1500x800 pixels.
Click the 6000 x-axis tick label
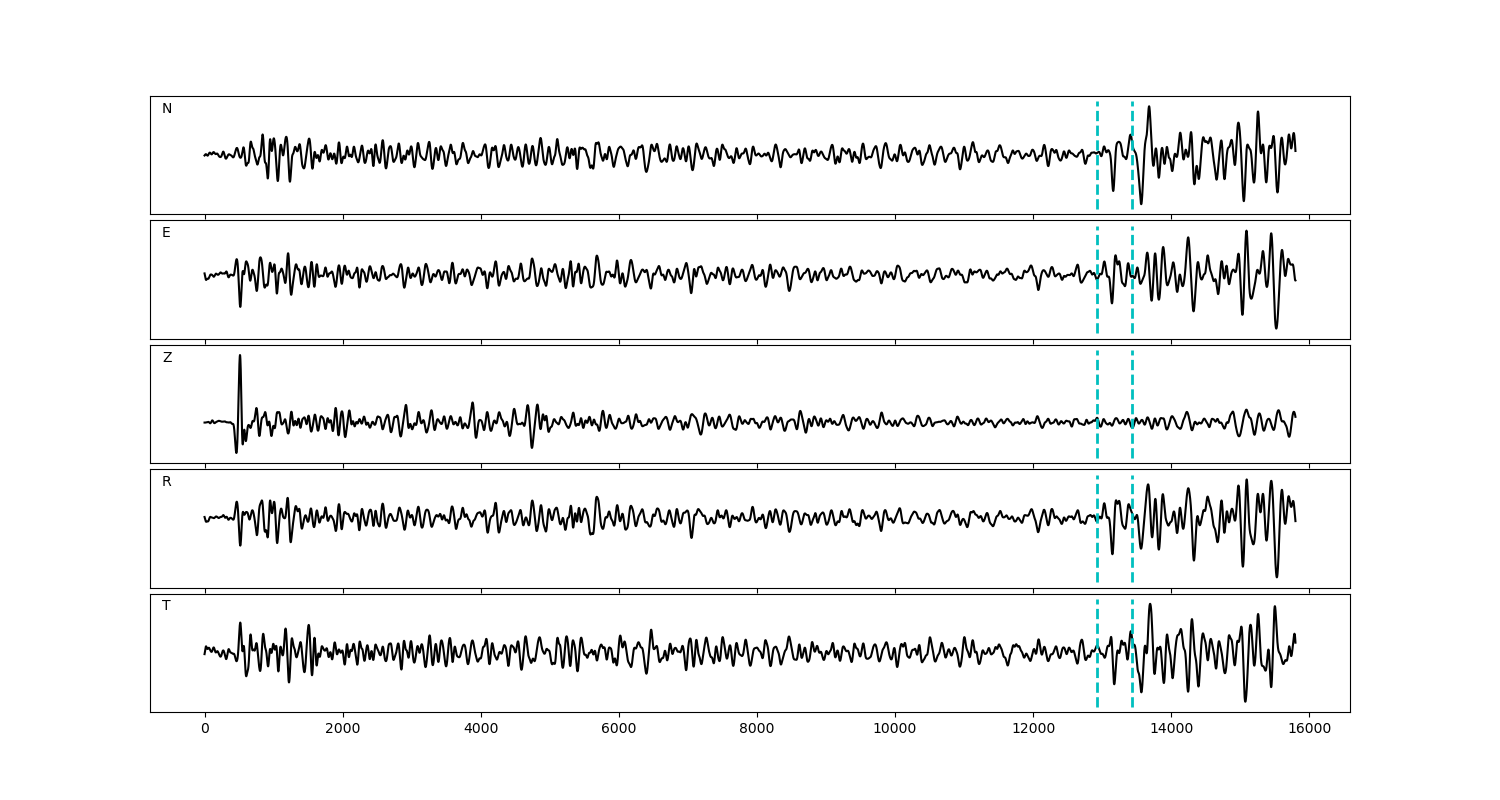pos(619,729)
